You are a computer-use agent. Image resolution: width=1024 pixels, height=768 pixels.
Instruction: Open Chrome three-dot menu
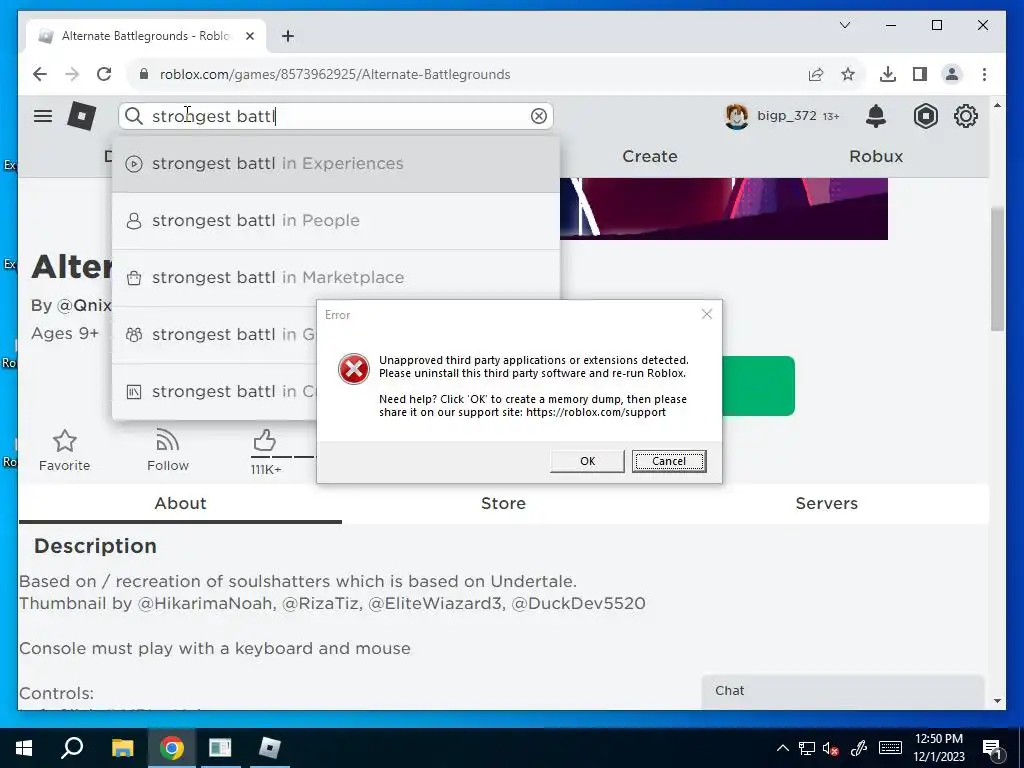[x=984, y=74]
